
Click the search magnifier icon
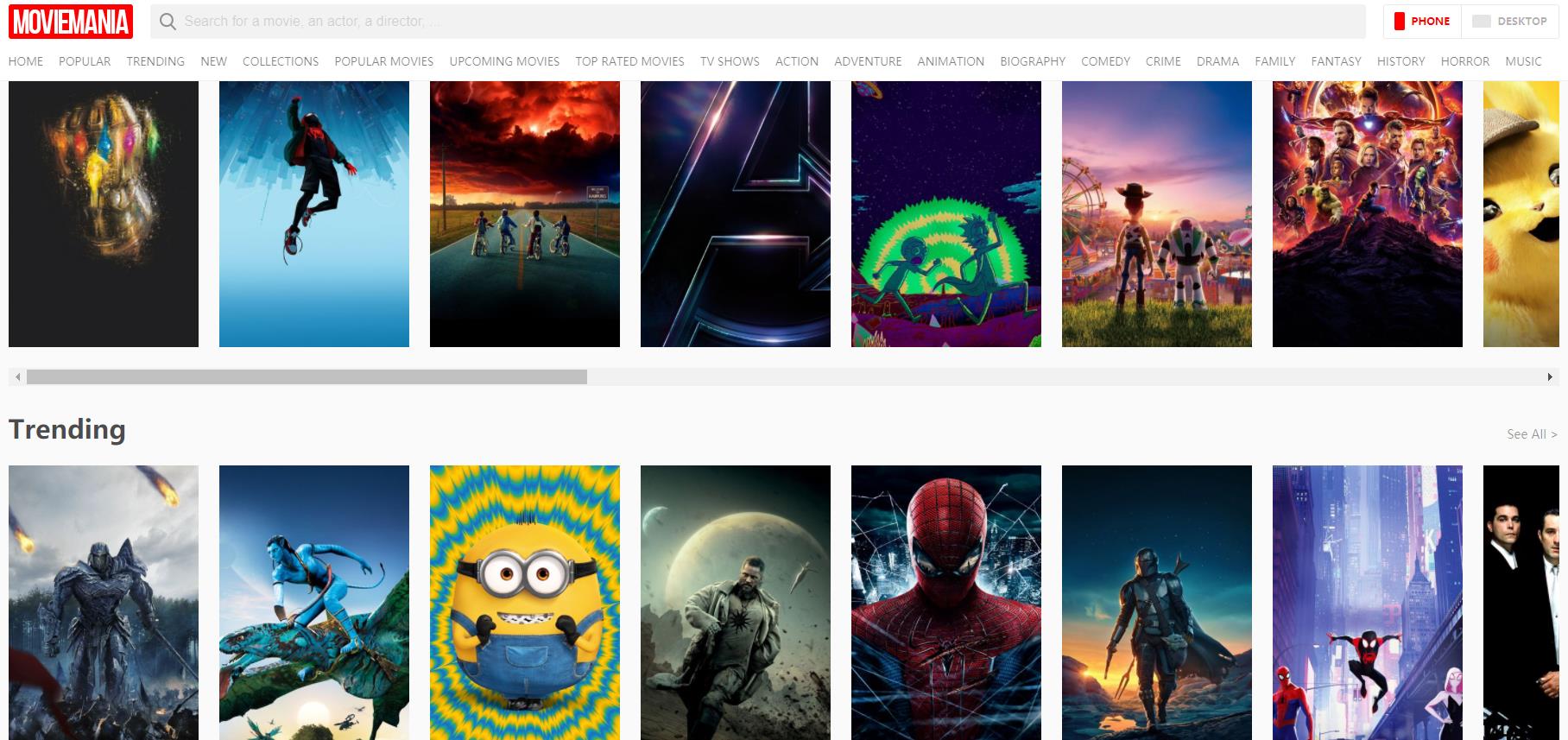[x=168, y=22]
